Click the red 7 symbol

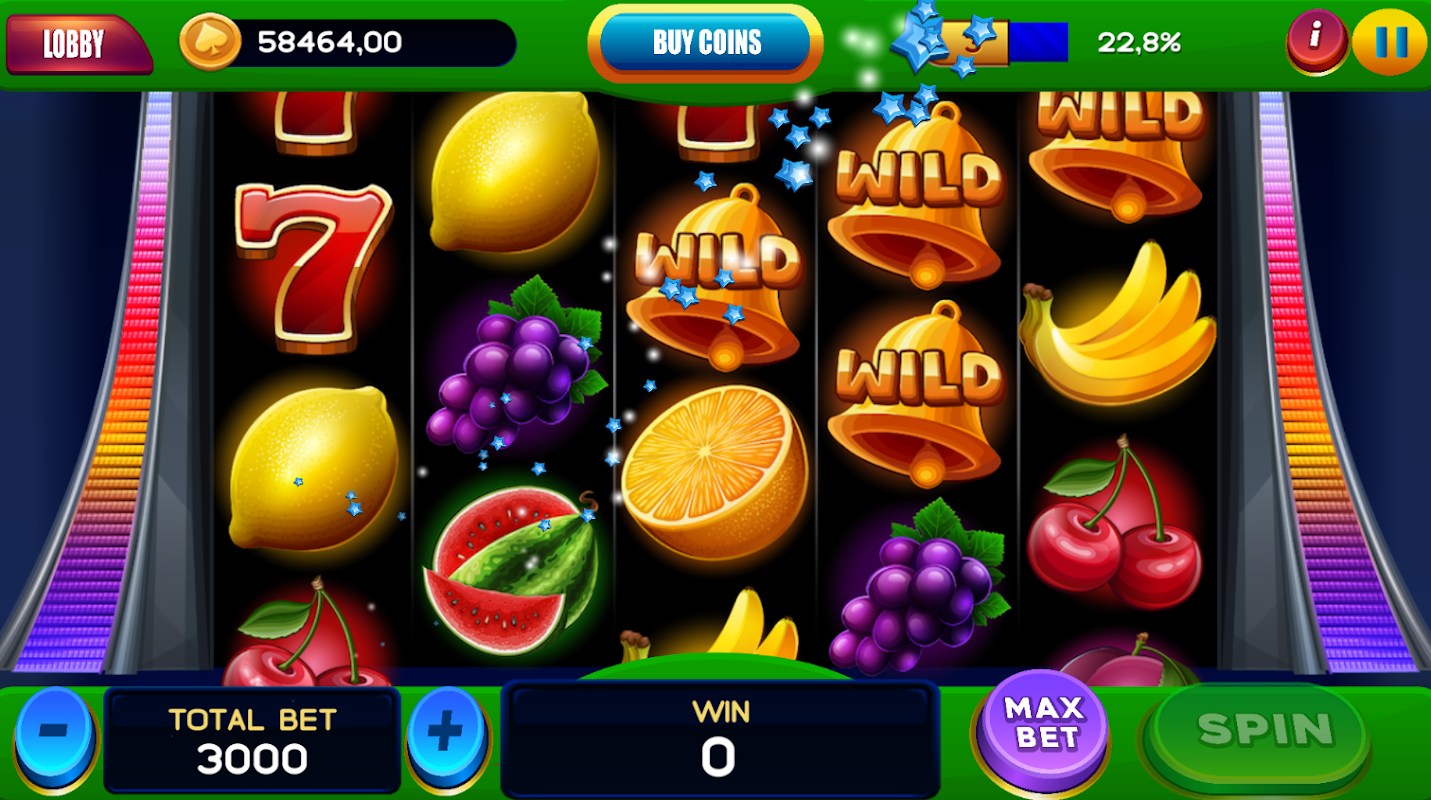(x=313, y=266)
